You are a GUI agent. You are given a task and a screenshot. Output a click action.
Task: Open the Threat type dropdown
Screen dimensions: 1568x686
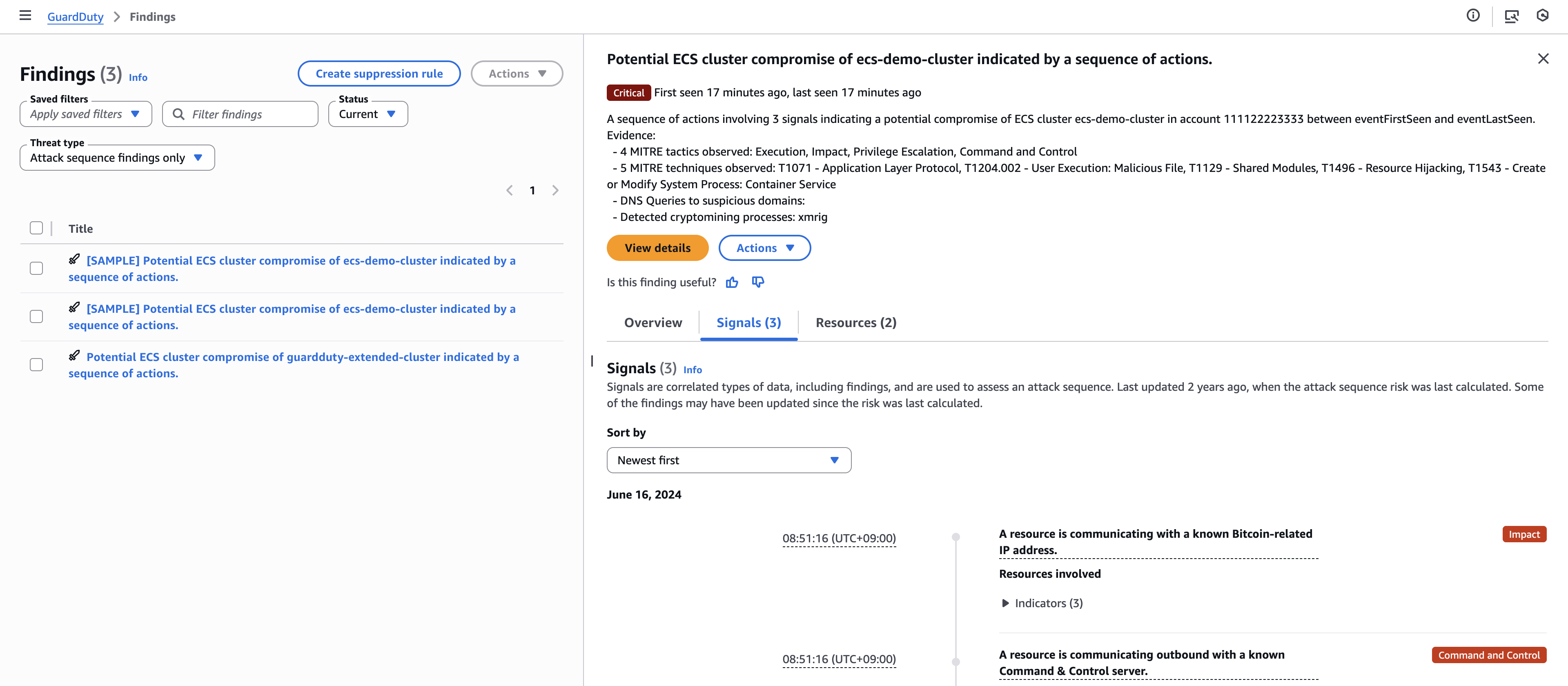[x=117, y=158]
